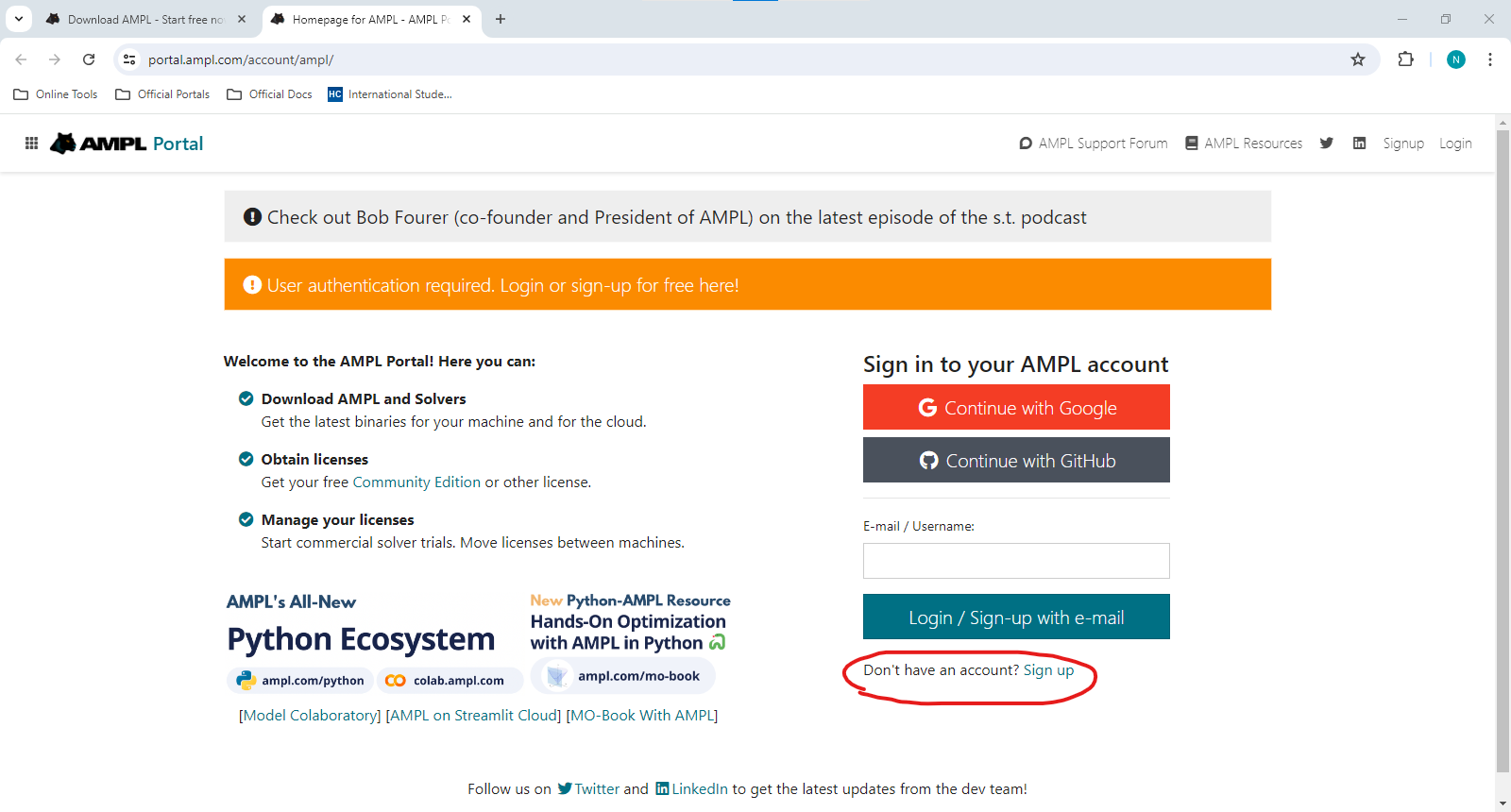Open the ampl.com/python pill link

[299, 680]
